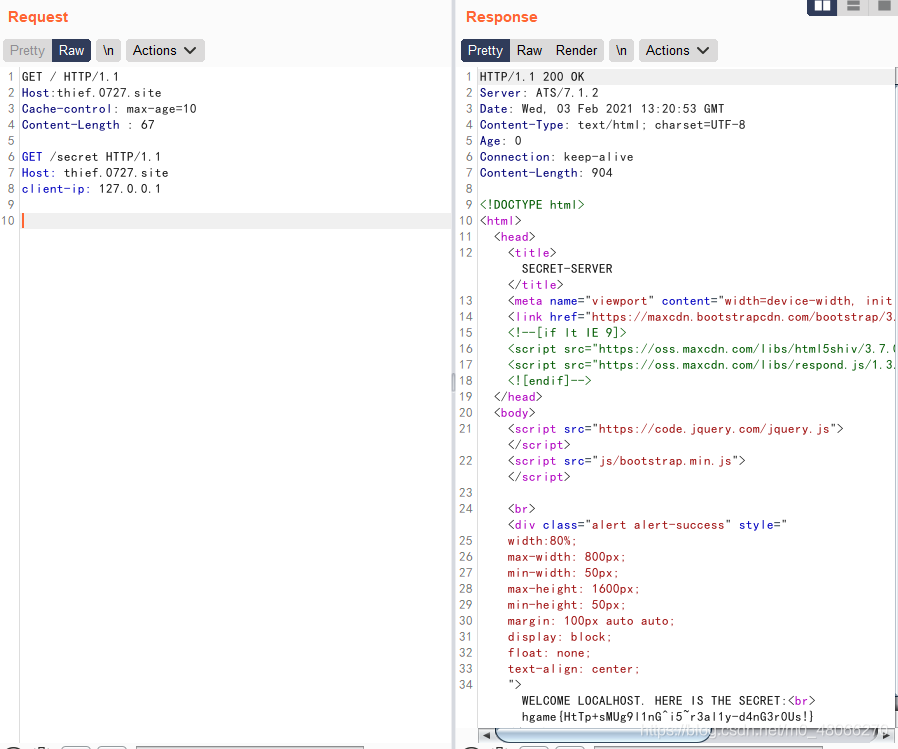The height and width of the screenshot is (749, 898).
Task: Toggle \n non-printable characters in Request
Action: tap(108, 50)
